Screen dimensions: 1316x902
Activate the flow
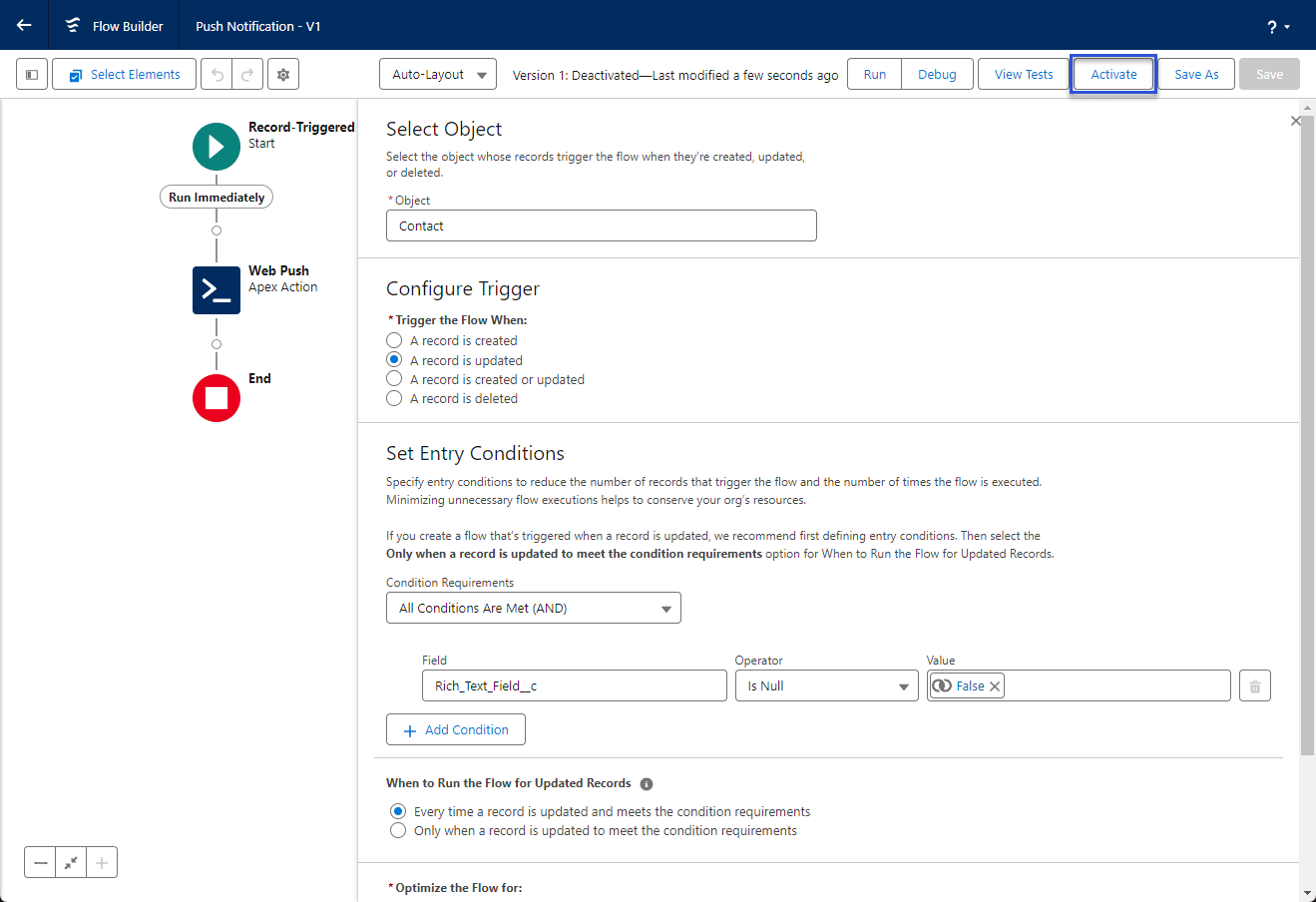click(x=1113, y=75)
